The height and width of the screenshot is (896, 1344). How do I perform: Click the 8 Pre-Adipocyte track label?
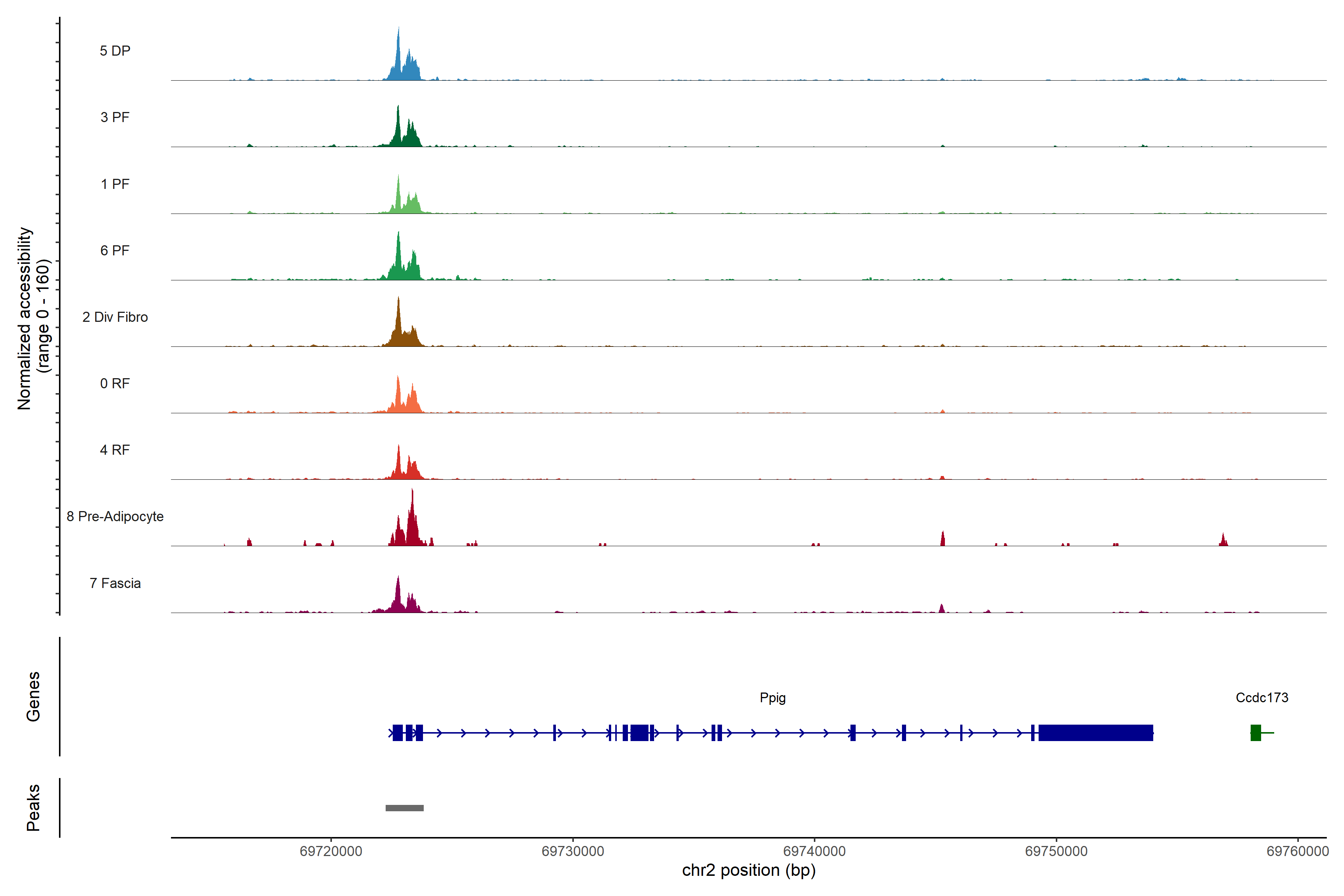(x=115, y=517)
